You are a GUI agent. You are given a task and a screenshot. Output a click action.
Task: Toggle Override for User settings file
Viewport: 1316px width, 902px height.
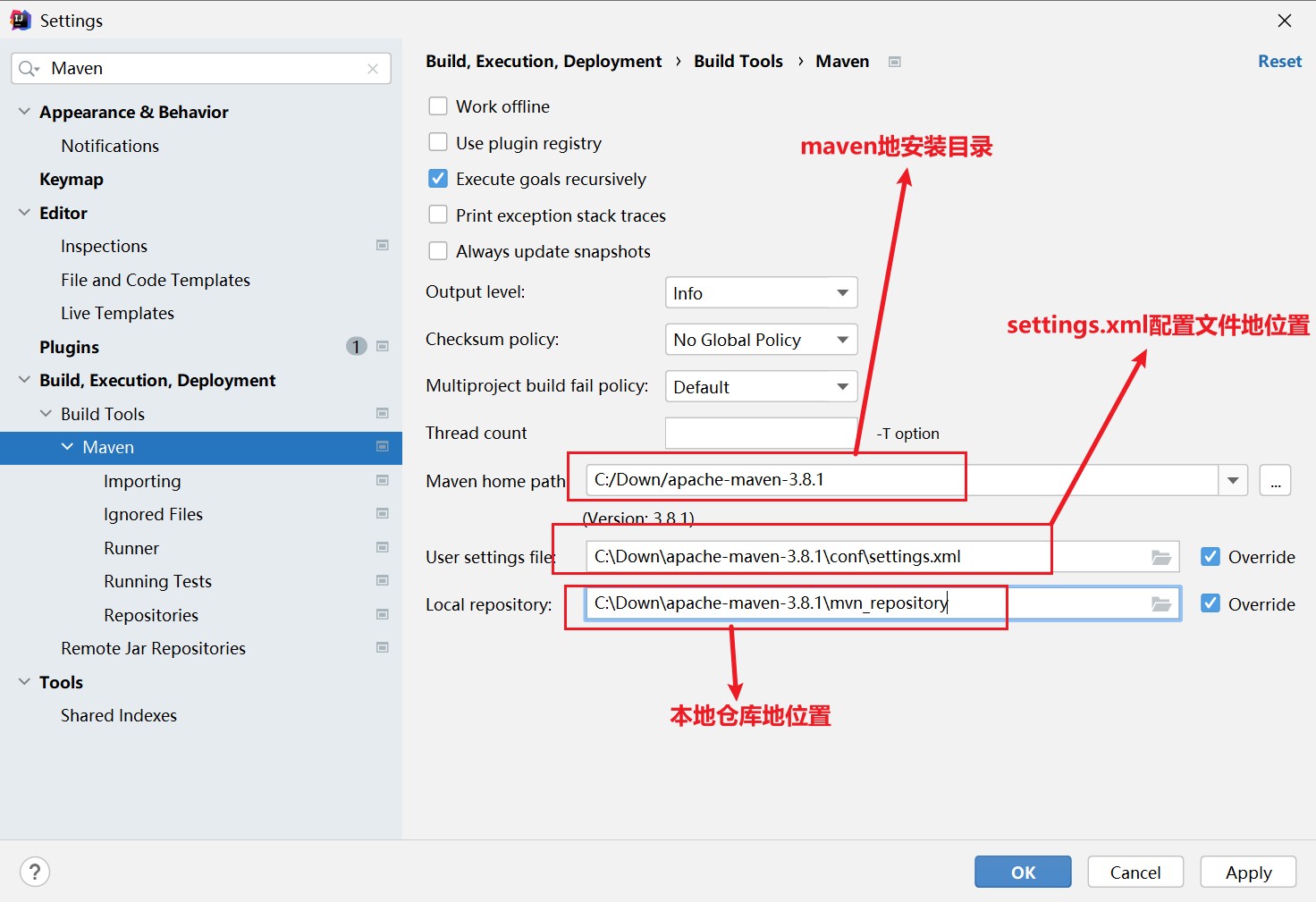[x=1211, y=556]
